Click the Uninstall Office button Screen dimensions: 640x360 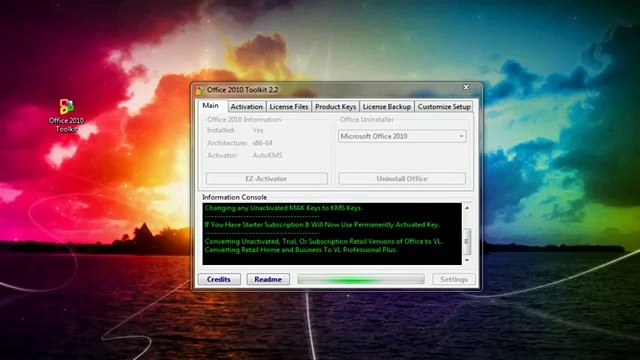click(x=402, y=179)
